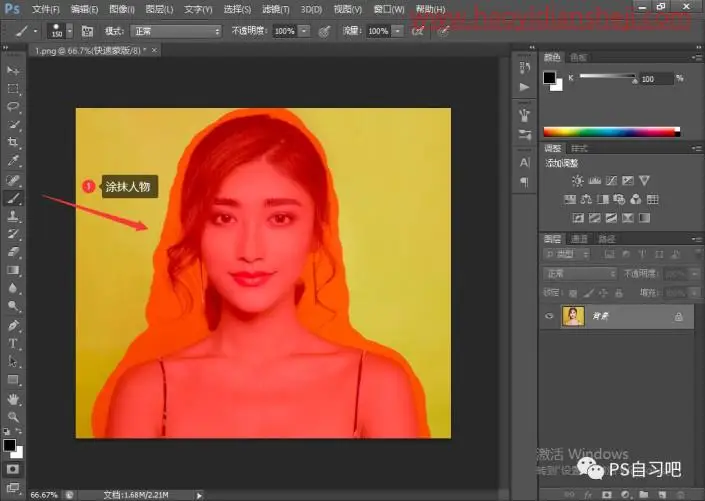Open the 流量 slider dropdown arrow
This screenshot has height=501, width=705.
point(398,31)
